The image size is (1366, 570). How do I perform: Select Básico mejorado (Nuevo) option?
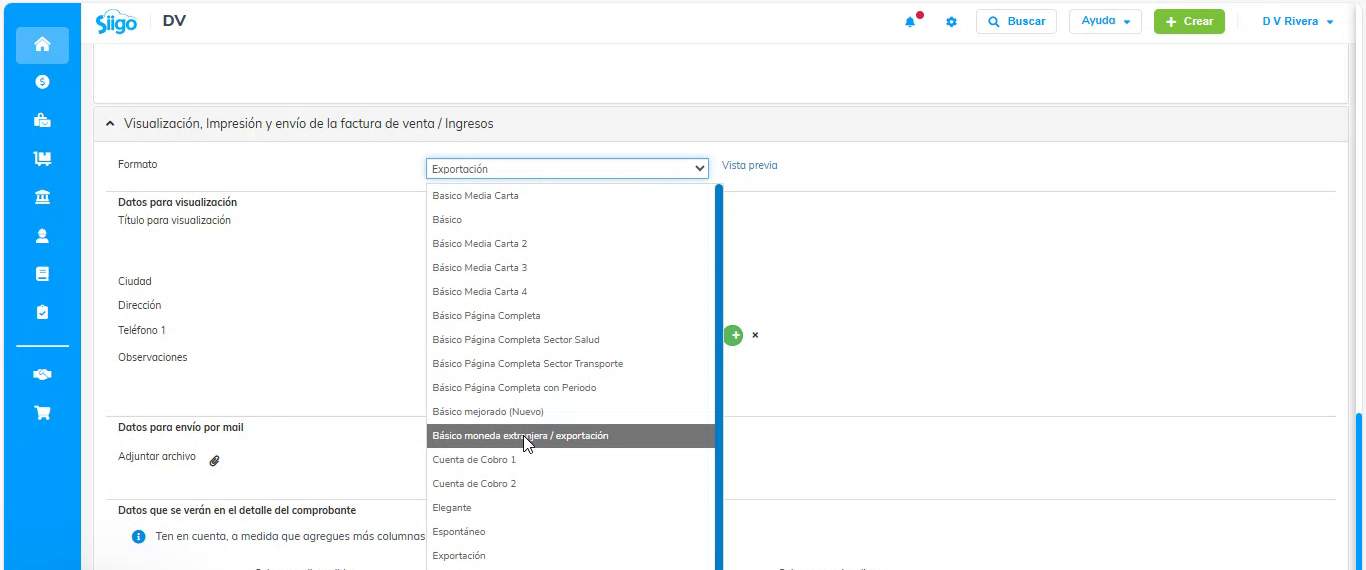coord(570,412)
